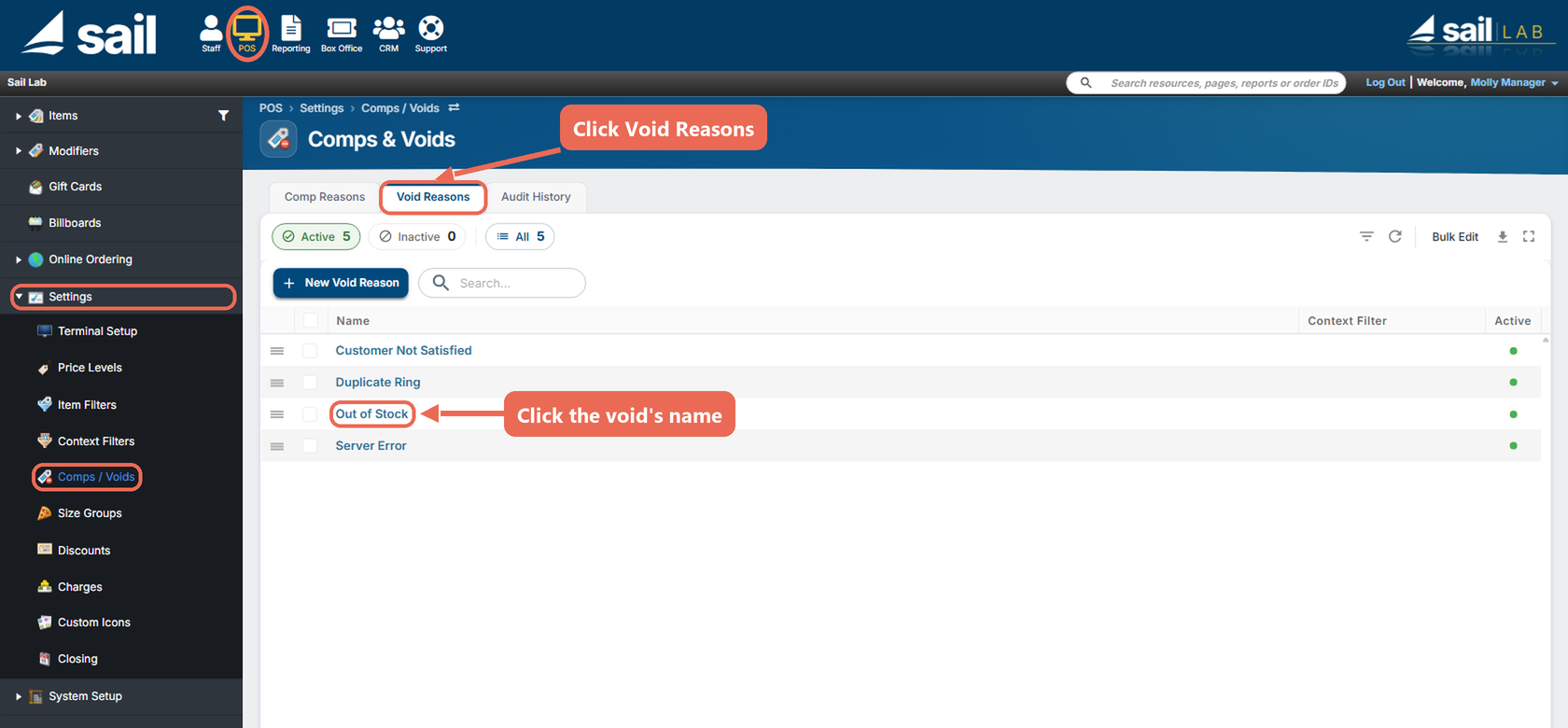Click the Comps & Voids page icon
The image size is (1568, 728).
point(278,139)
